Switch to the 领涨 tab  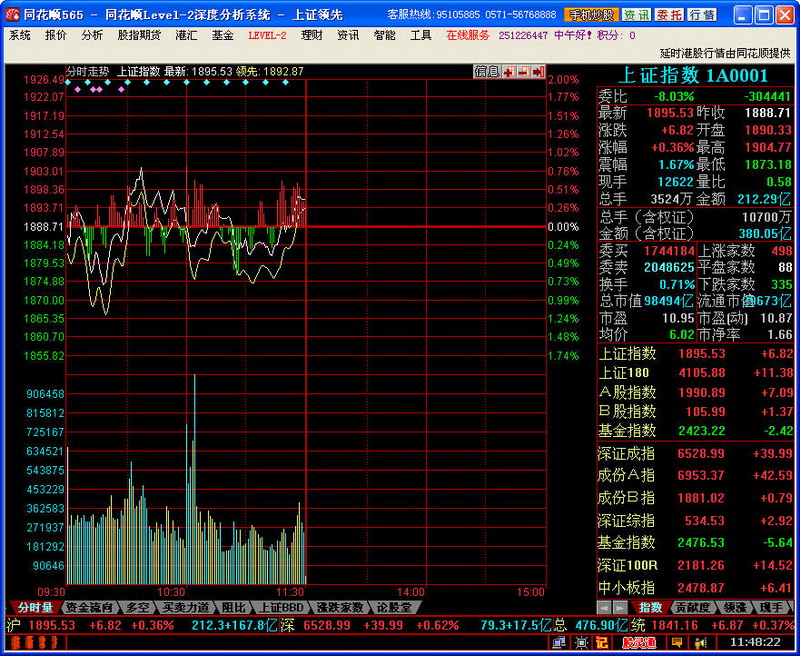coord(735,608)
